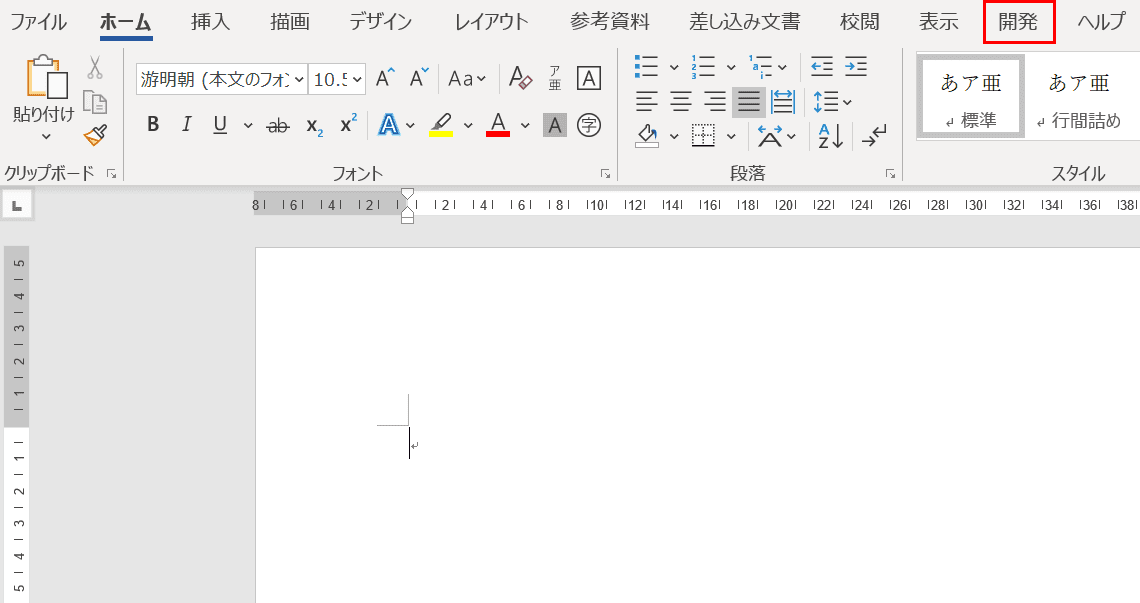Toggle Bold formatting
The image size is (1140, 603).
point(153,124)
